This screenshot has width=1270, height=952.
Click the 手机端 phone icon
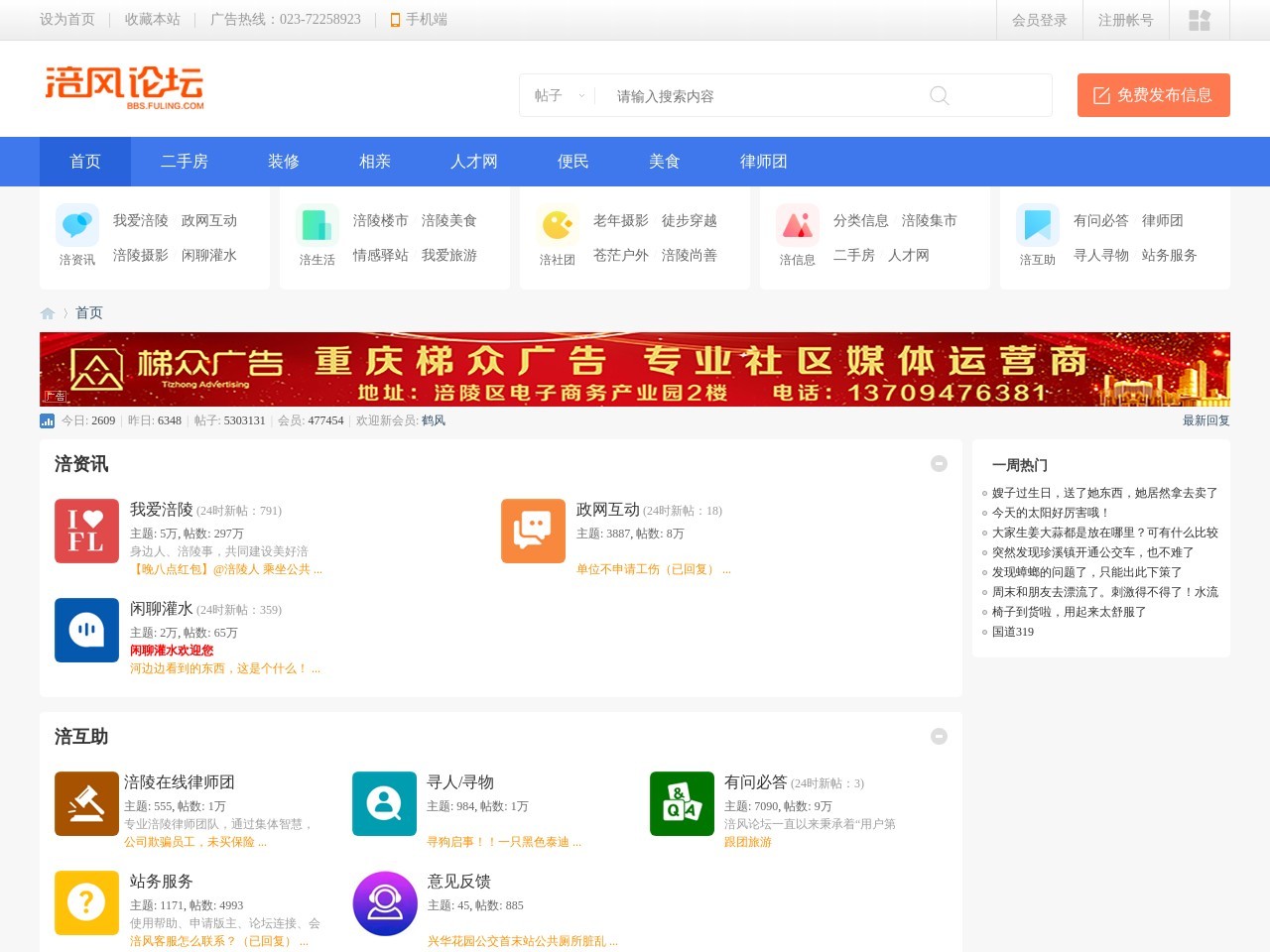(395, 19)
